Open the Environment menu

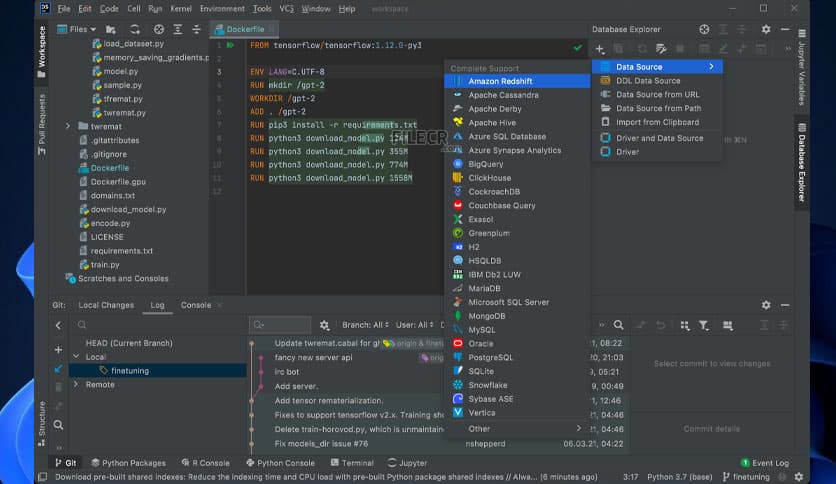[222, 9]
